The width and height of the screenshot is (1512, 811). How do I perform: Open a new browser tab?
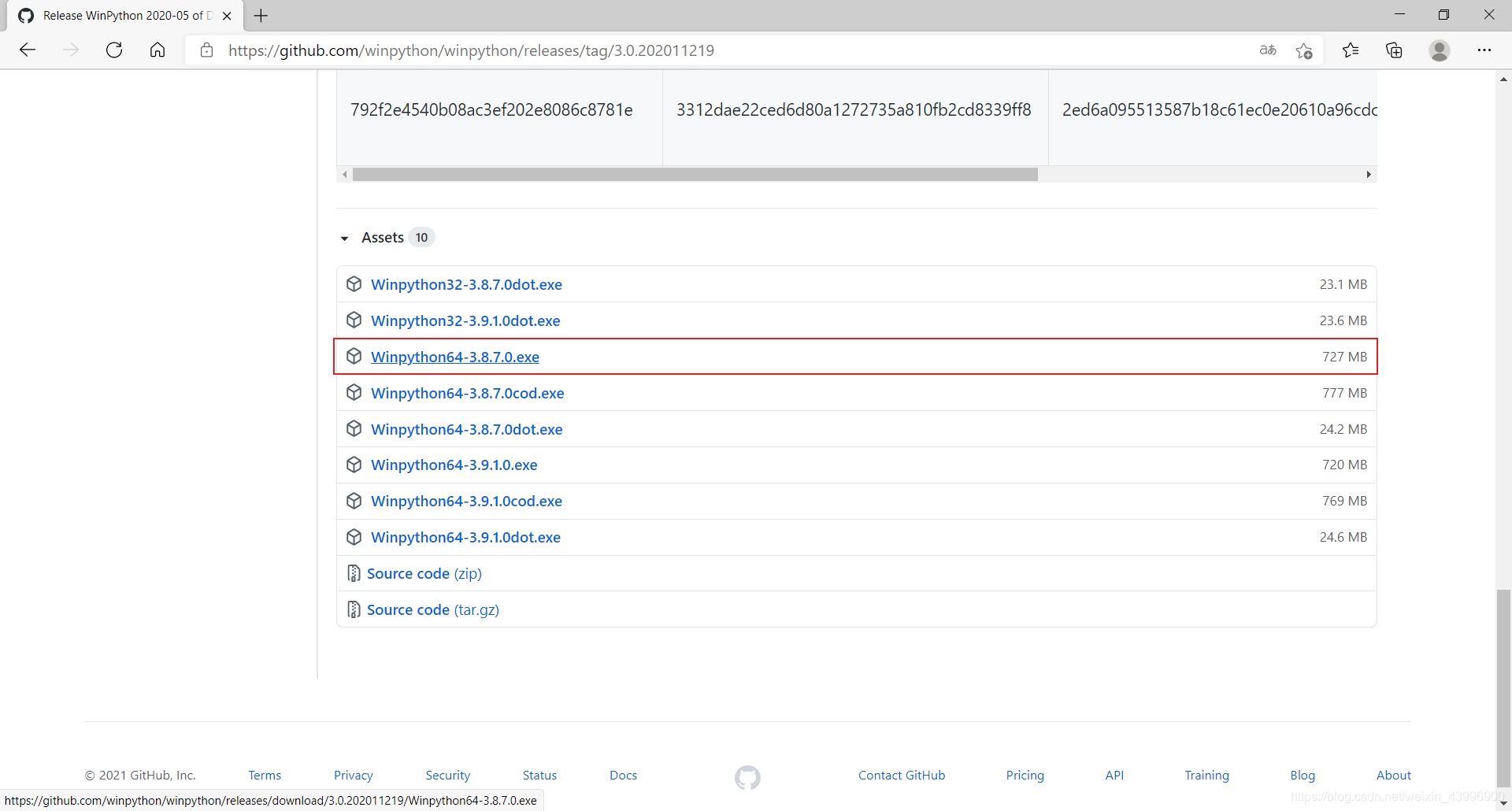(261, 16)
